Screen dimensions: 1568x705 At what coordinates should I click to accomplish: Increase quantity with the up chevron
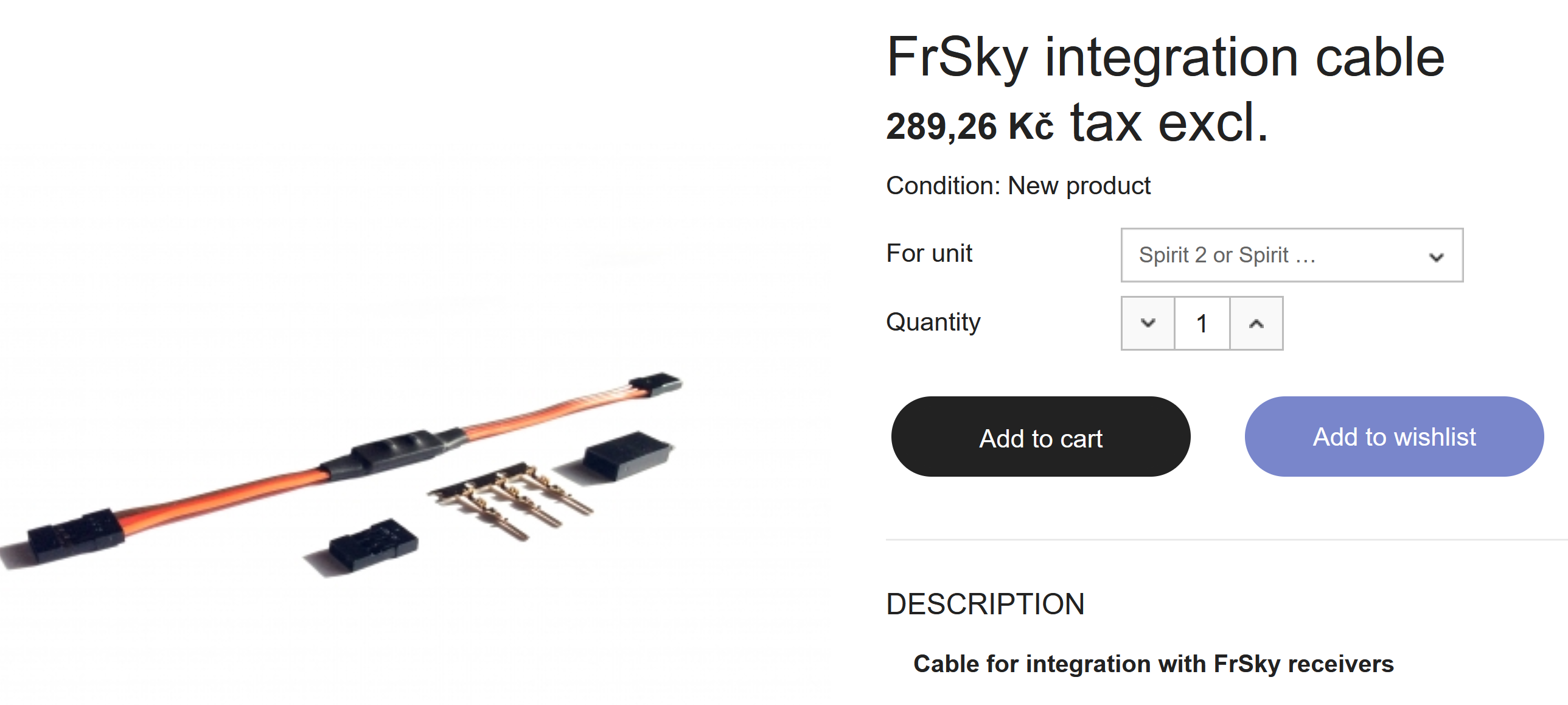(1256, 323)
